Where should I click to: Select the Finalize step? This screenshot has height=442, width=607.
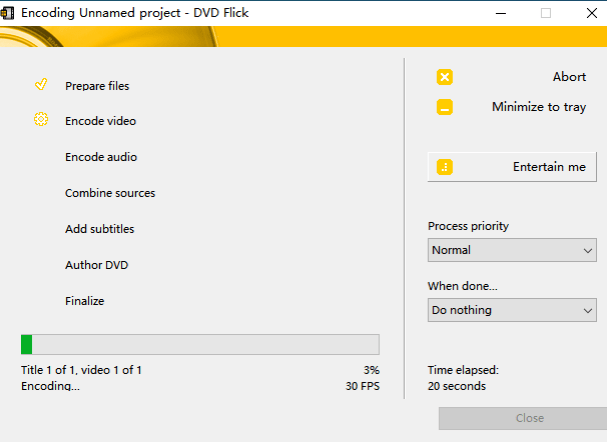click(x=84, y=301)
